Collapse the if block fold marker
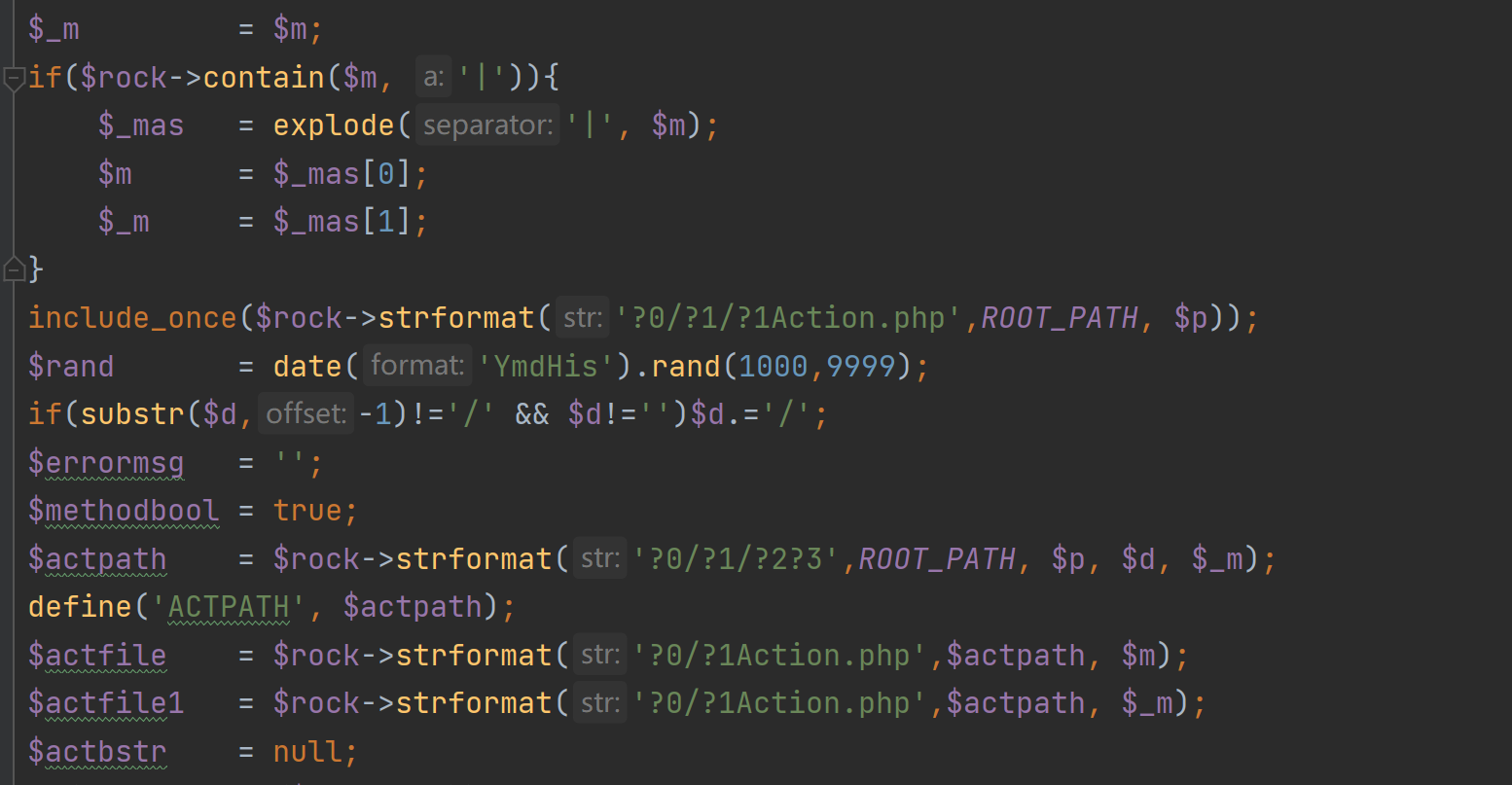 [14, 78]
